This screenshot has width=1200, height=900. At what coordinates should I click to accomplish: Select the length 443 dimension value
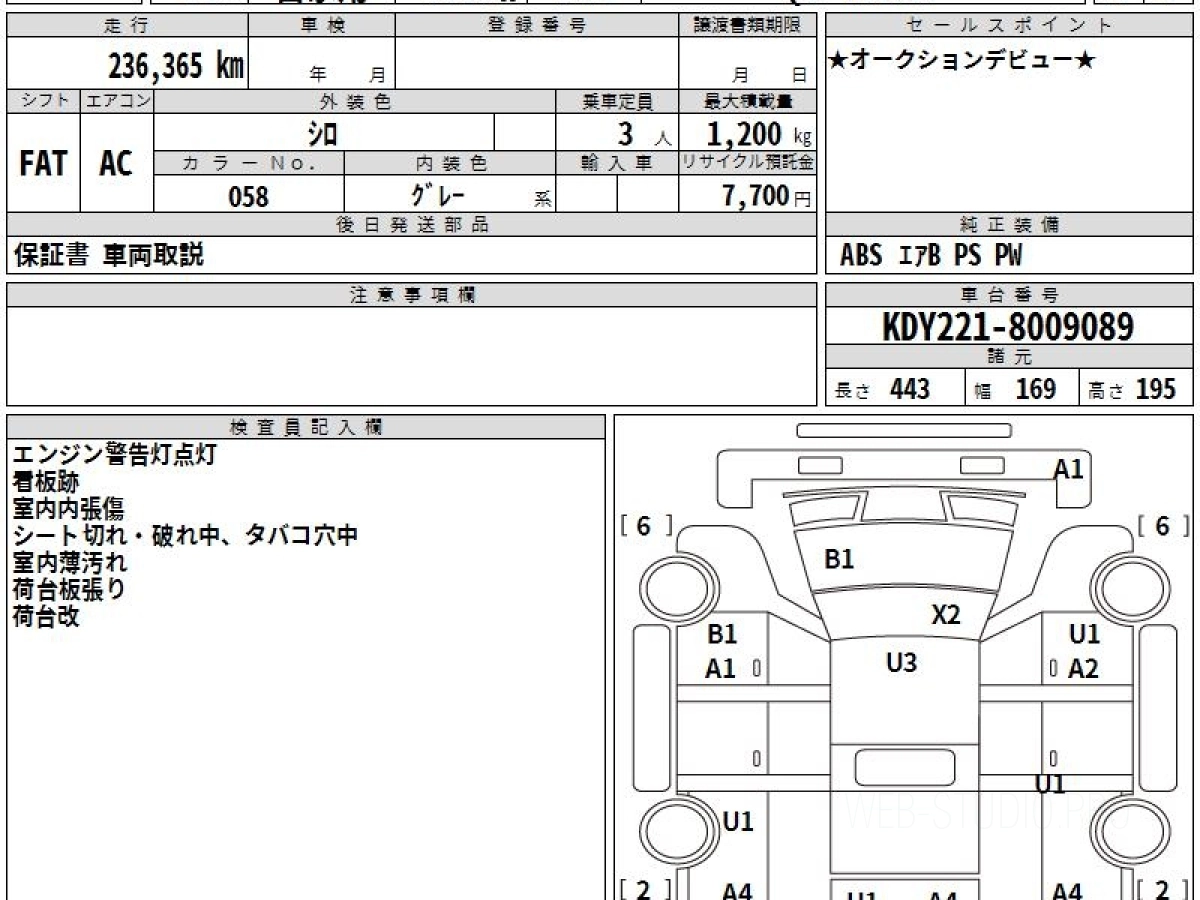[910, 389]
